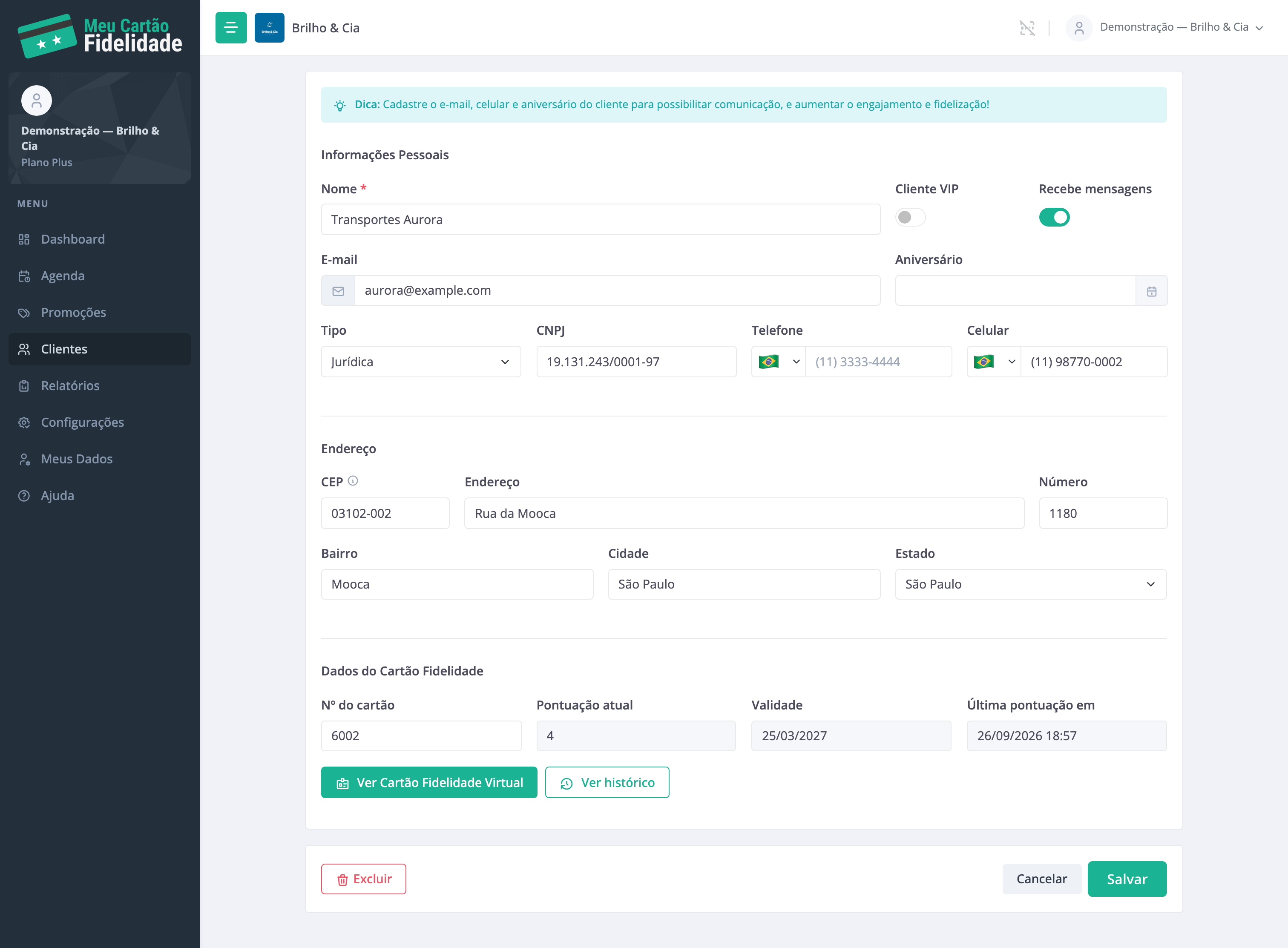Click the Nome input field
The width and height of the screenshot is (1288, 948).
(x=601, y=220)
